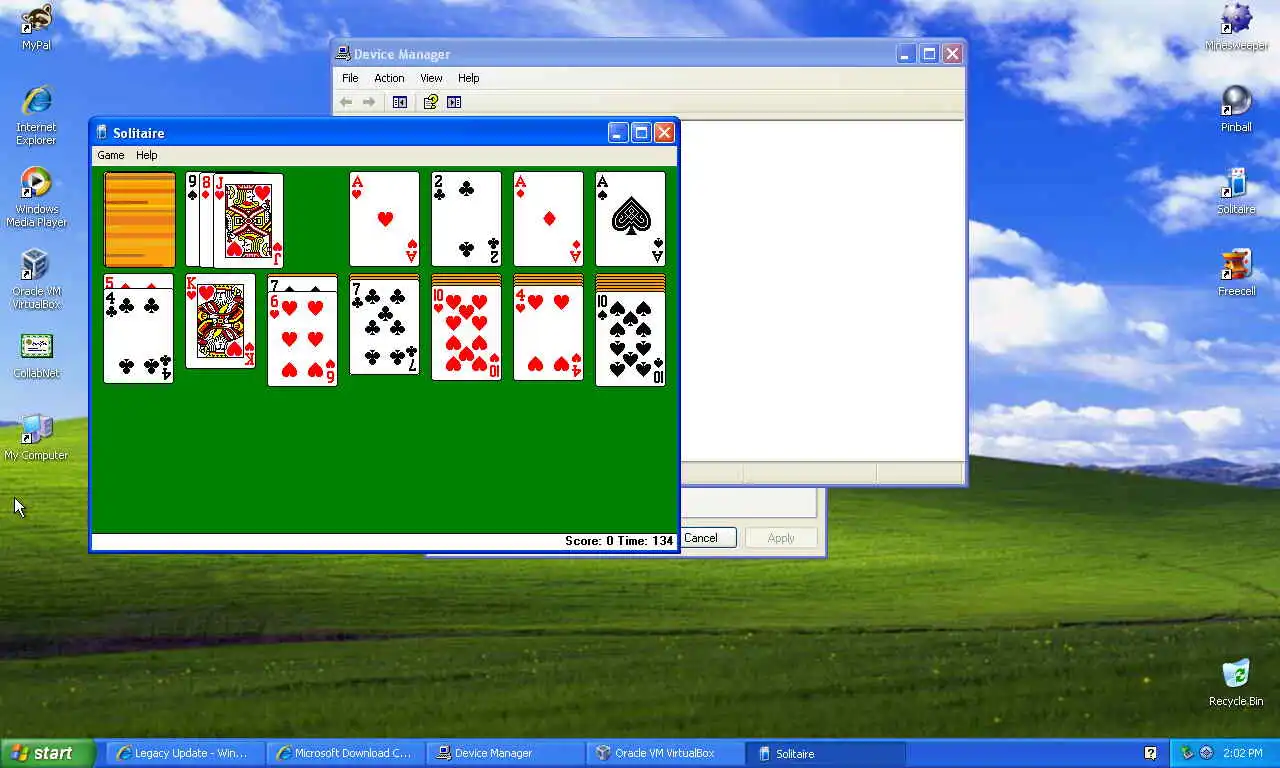
Task: Select the Windows Media Player desktop icon
Action: [36, 198]
